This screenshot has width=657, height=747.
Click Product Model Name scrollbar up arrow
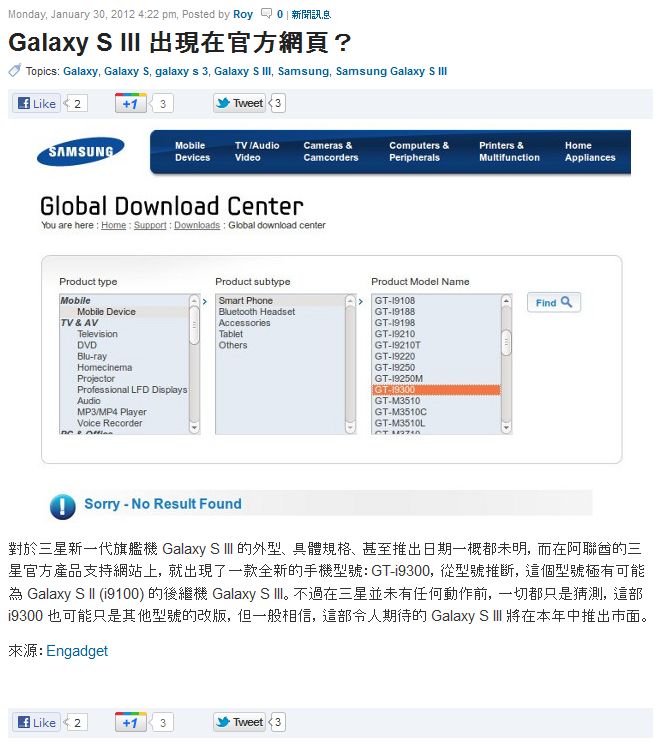pyautogui.click(x=506, y=301)
